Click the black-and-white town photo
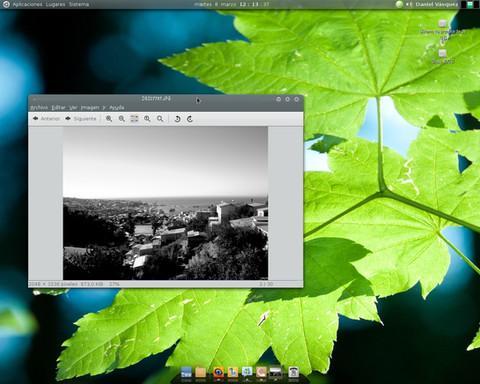 165,203
